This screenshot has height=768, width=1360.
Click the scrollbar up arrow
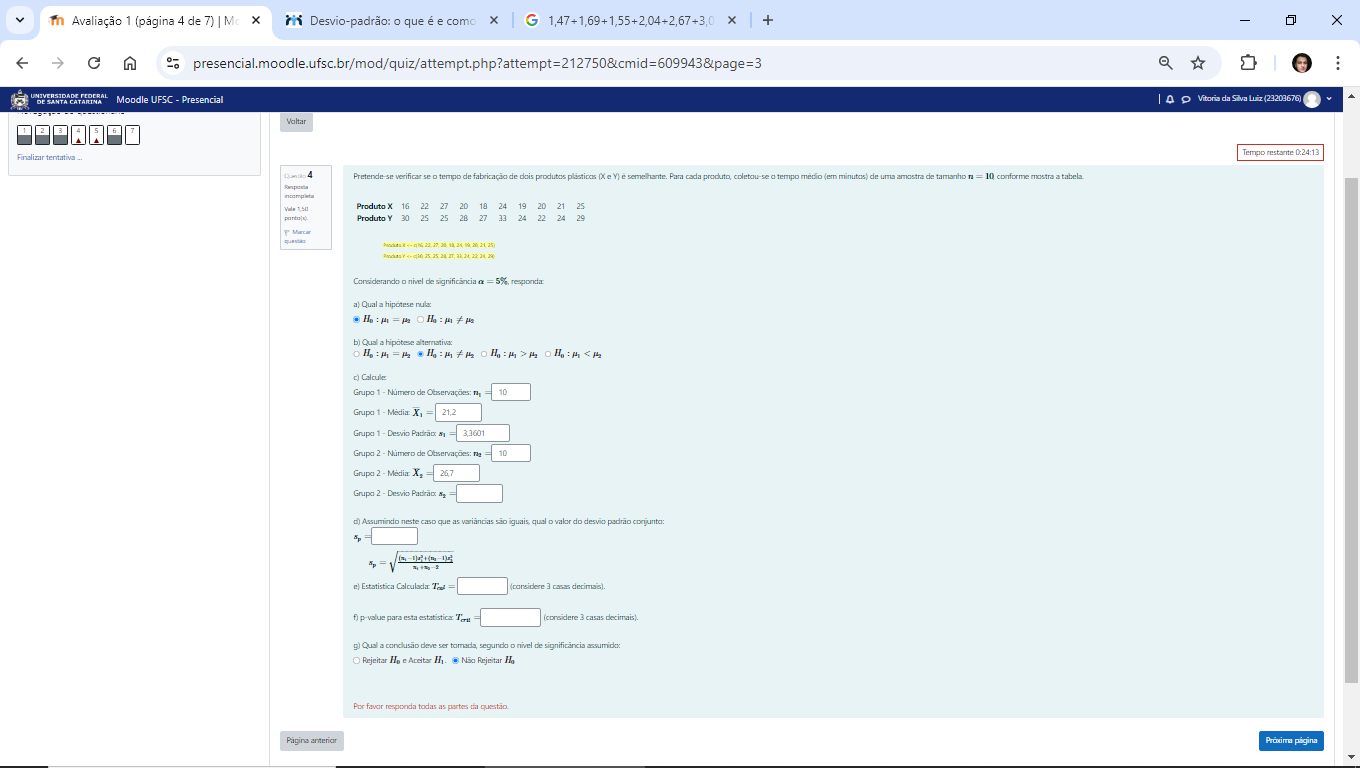click(x=1351, y=97)
